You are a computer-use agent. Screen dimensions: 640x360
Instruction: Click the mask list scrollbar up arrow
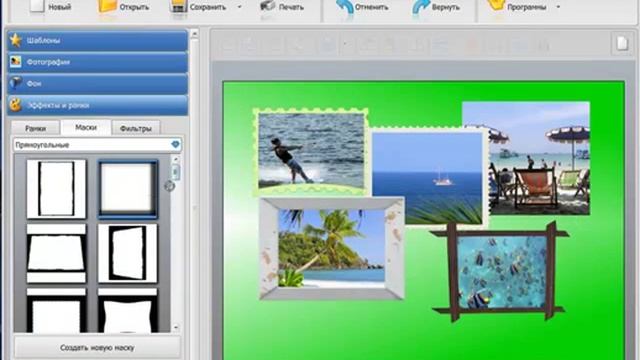coord(176,159)
